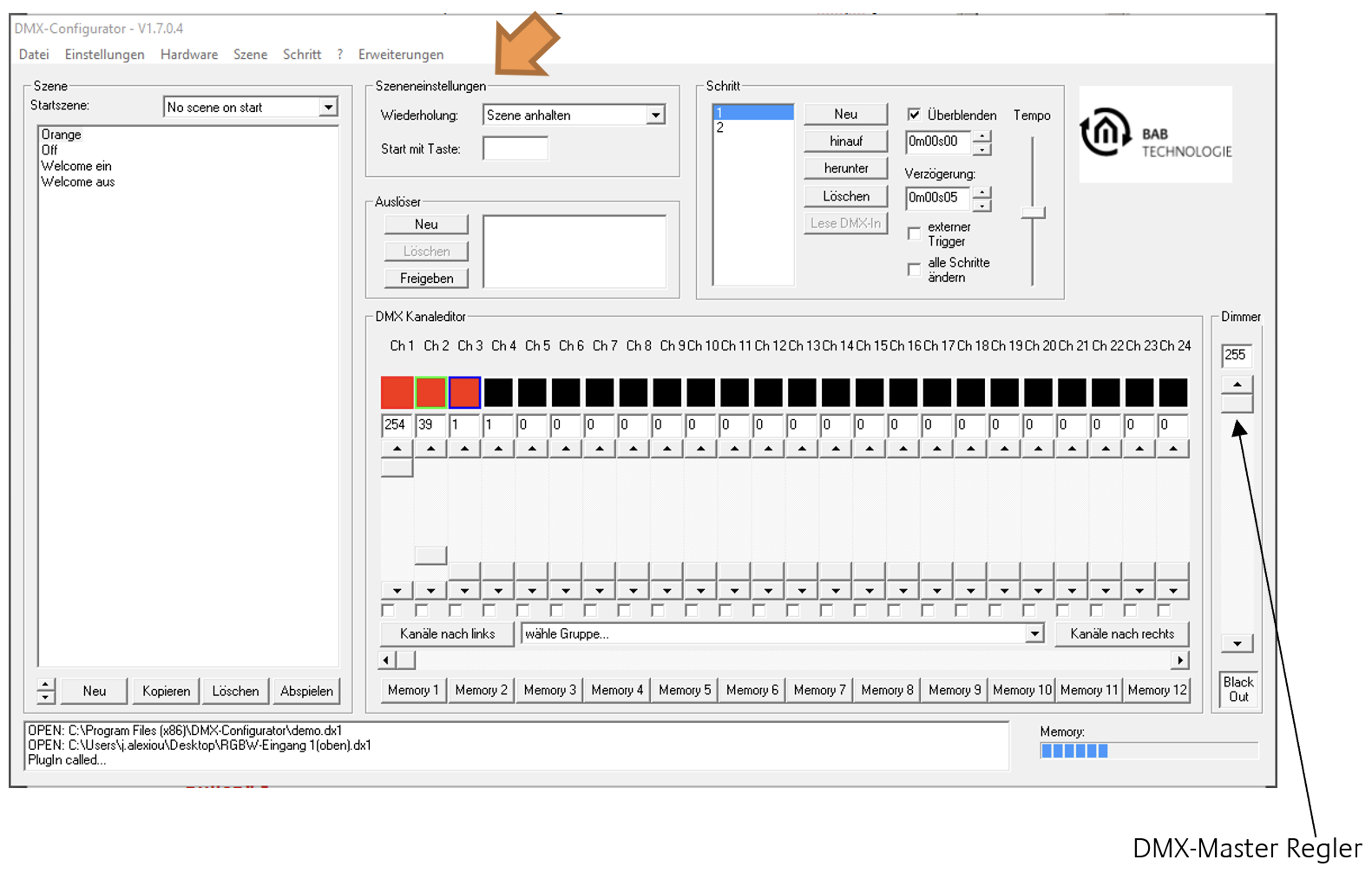Select step 1 in Schritt list
1372x873 pixels.
click(753, 112)
